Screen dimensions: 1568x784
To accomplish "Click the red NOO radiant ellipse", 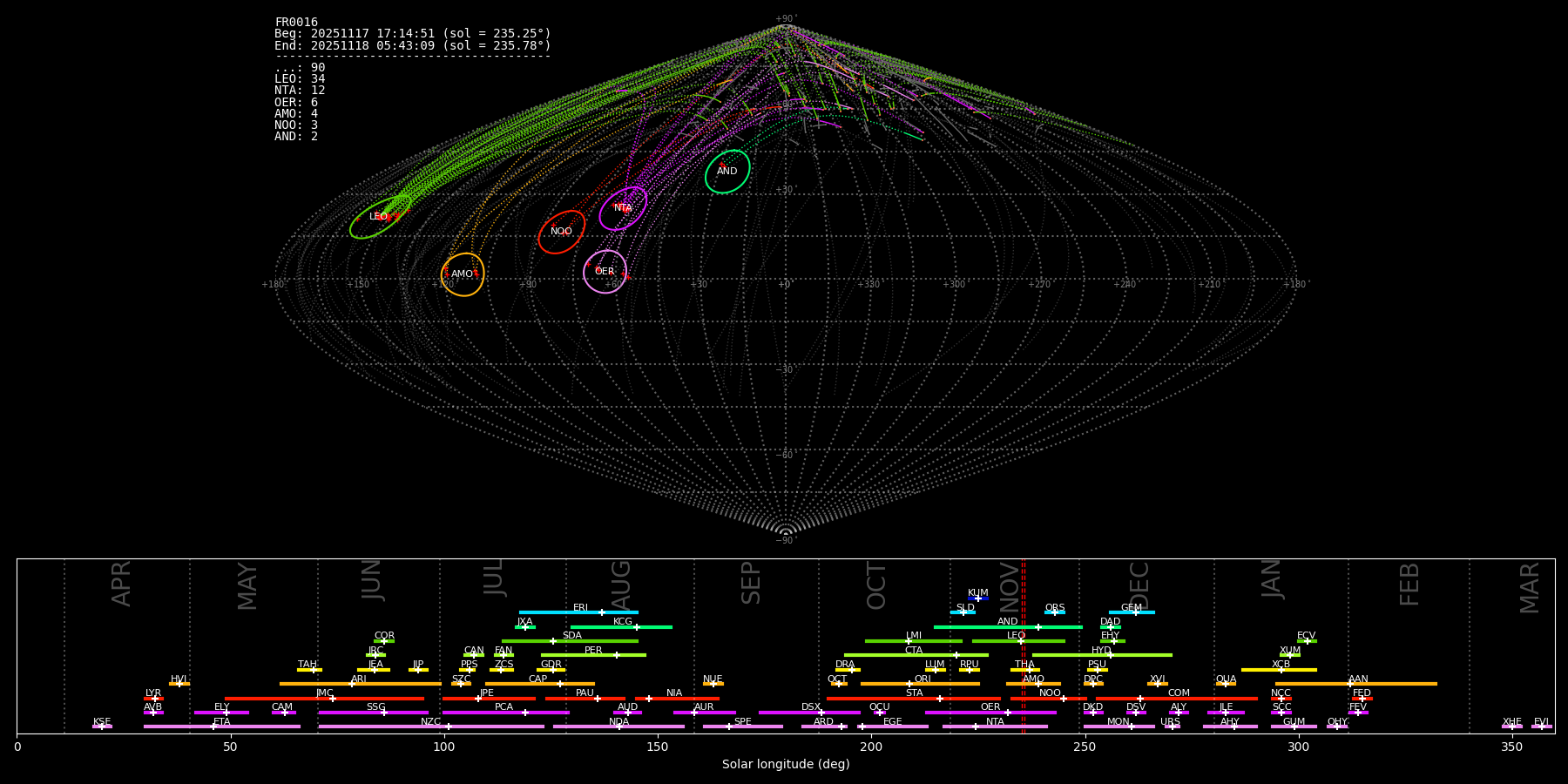I will point(561,232).
